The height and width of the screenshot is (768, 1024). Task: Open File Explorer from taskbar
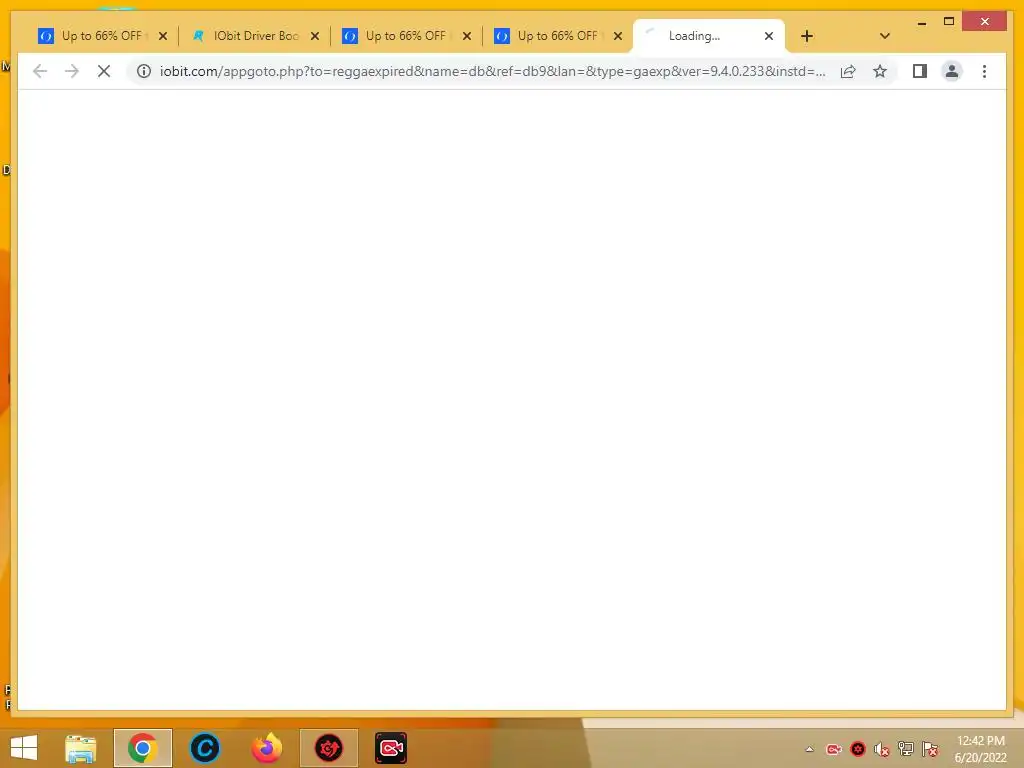tap(81, 748)
